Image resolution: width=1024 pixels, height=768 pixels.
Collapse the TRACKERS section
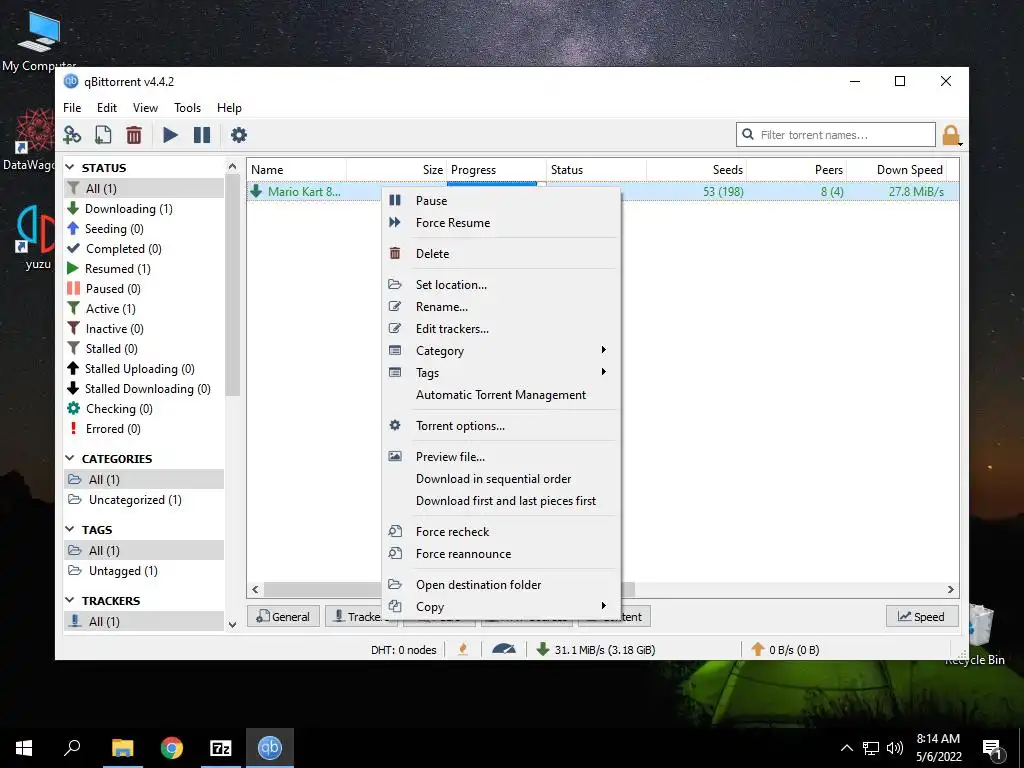pos(70,600)
